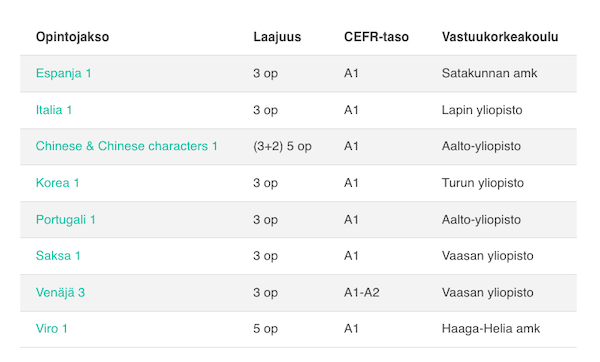This screenshot has height=362, width=600.
Task: Click the Opintojakso column header
Action: click(x=72, y=37)
